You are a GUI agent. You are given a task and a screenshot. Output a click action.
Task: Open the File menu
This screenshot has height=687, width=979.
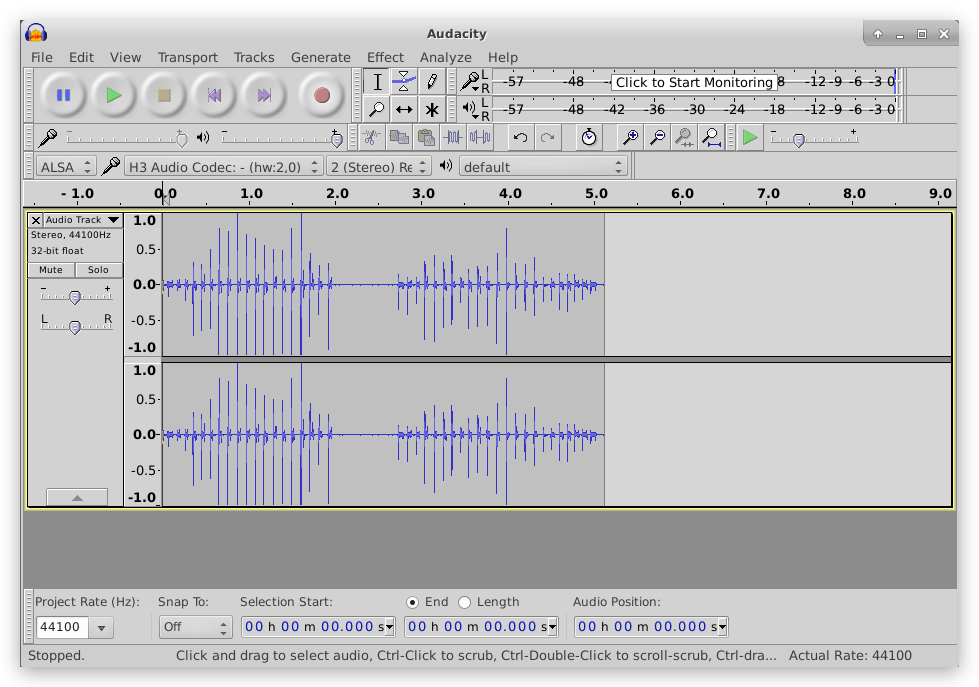[42, 57]
